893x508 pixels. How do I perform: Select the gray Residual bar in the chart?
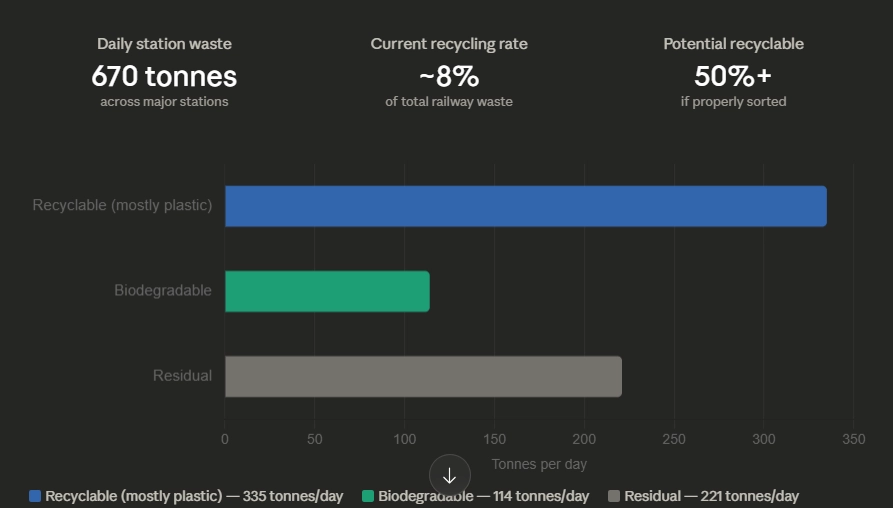[x=423, y=376]
